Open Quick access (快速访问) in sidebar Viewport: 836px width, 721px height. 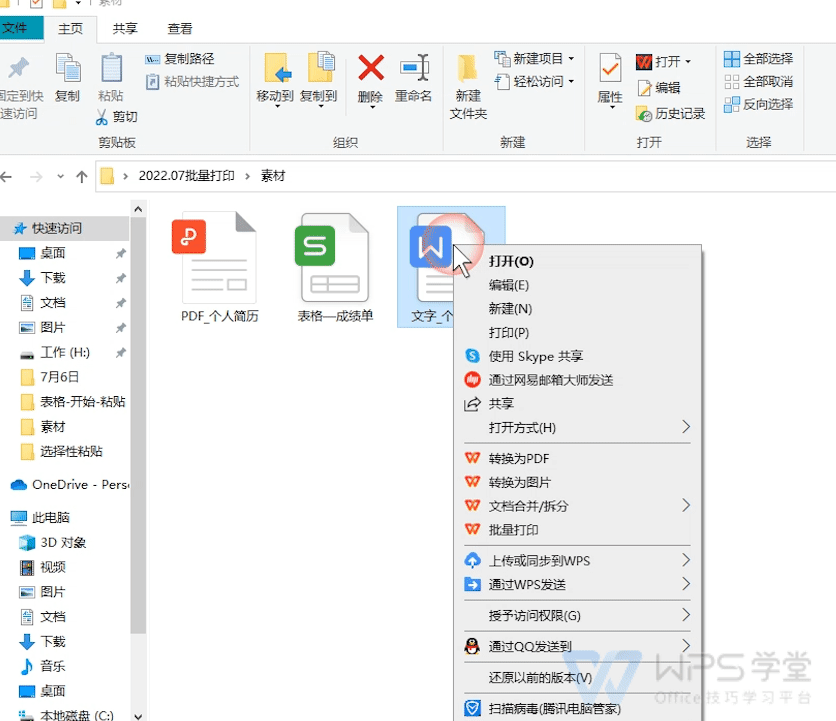click(64, 228)
